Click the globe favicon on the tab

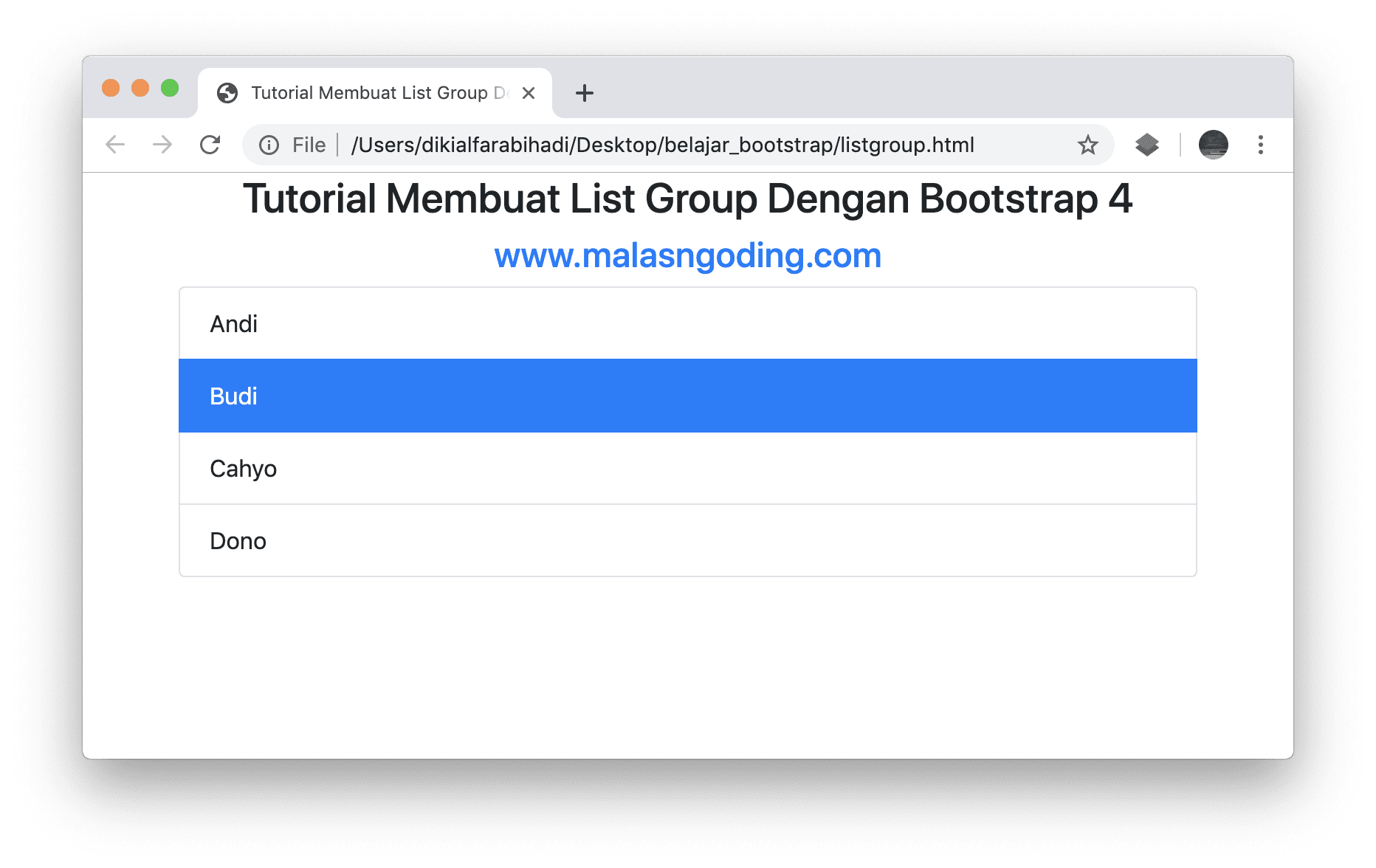coord(227,92)
